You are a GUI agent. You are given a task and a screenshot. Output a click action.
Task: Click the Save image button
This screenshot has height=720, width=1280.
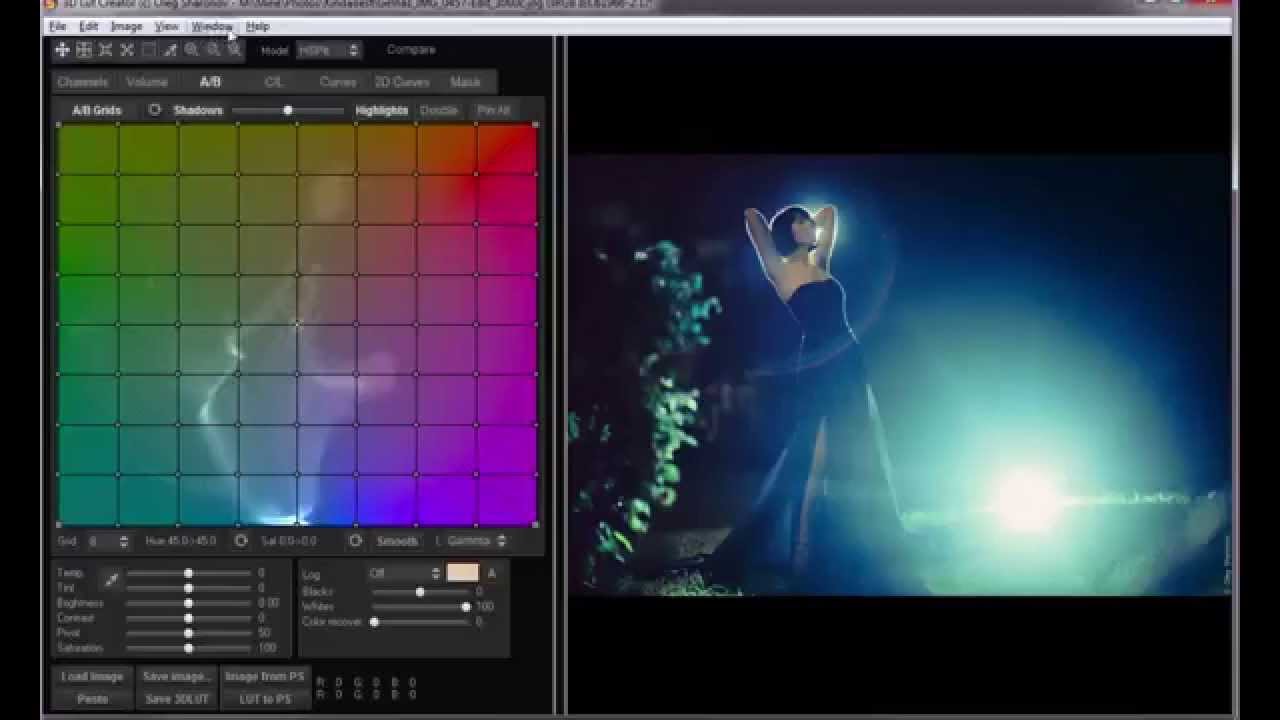(176, 677)
